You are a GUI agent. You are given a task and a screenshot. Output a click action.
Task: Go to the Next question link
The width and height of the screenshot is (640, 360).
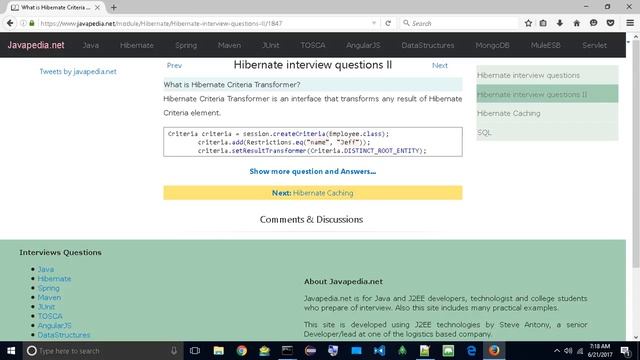click(440, 65)
